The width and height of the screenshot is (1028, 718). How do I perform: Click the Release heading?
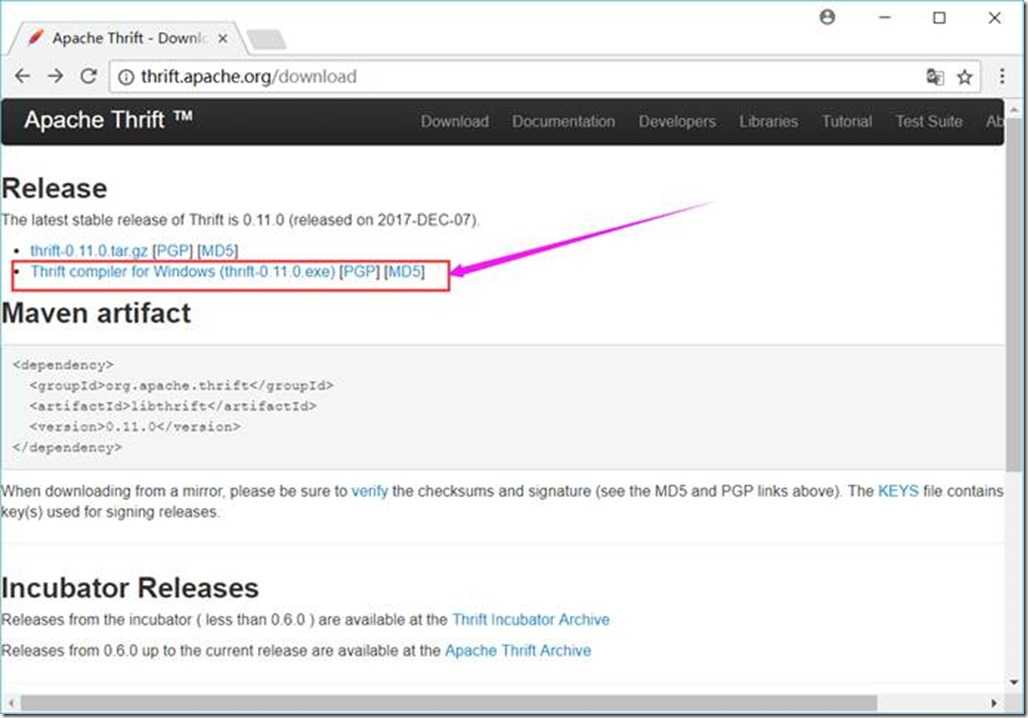coord(54,188)
